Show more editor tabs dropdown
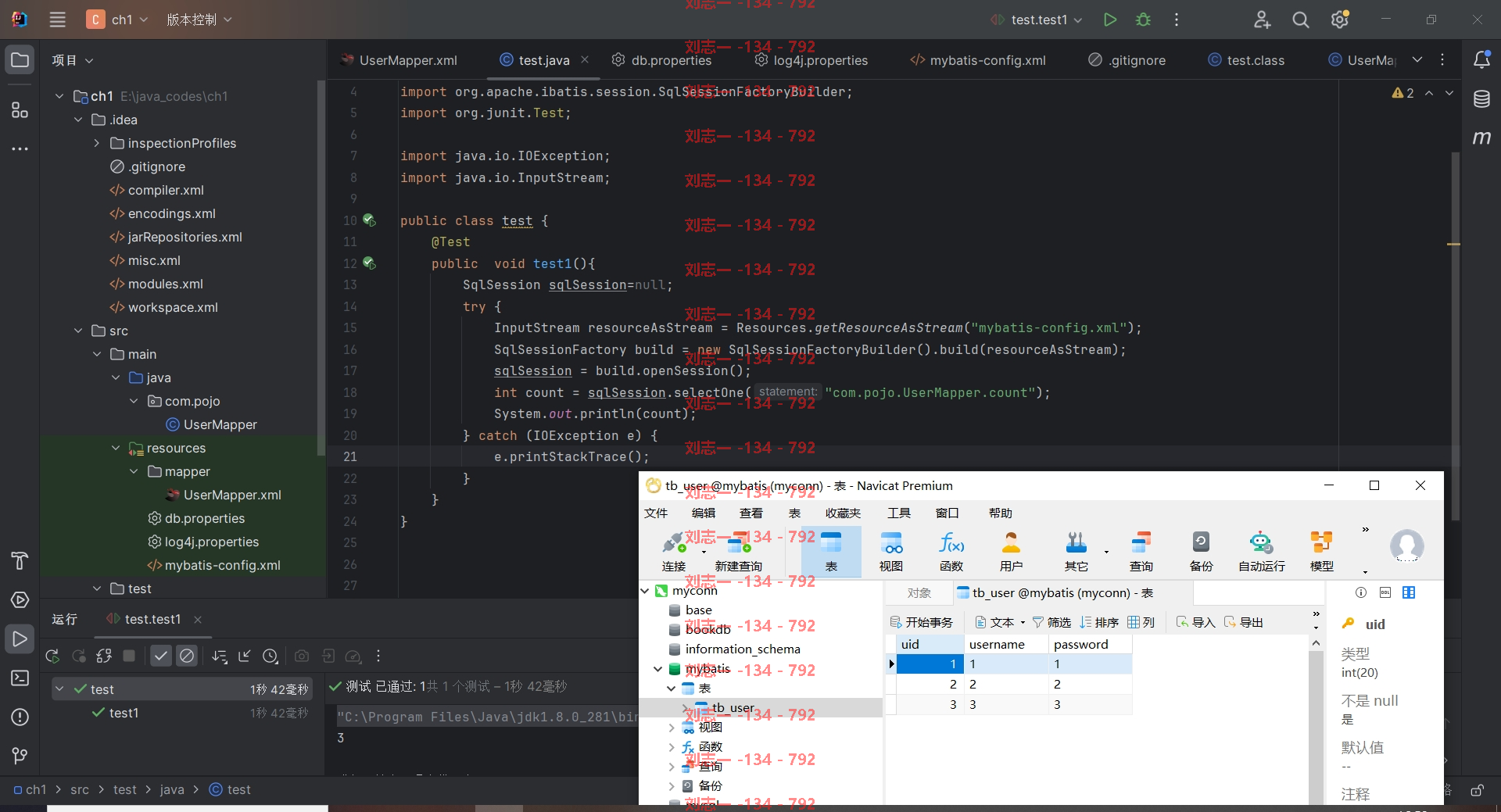 pos(1417,60)
